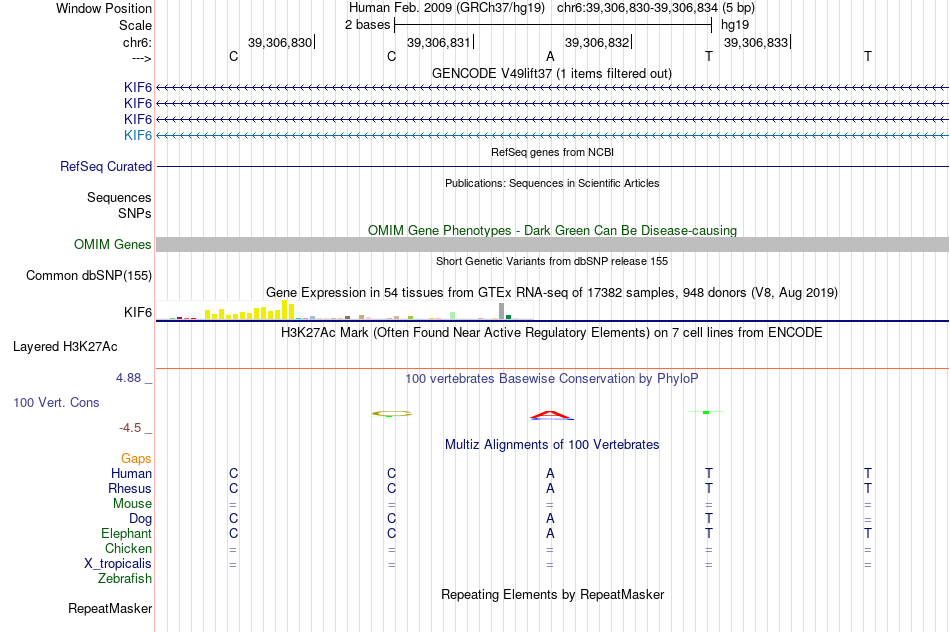Select the Elephant alignment row label
Viewport: 950px width, 632px height.
126,533
